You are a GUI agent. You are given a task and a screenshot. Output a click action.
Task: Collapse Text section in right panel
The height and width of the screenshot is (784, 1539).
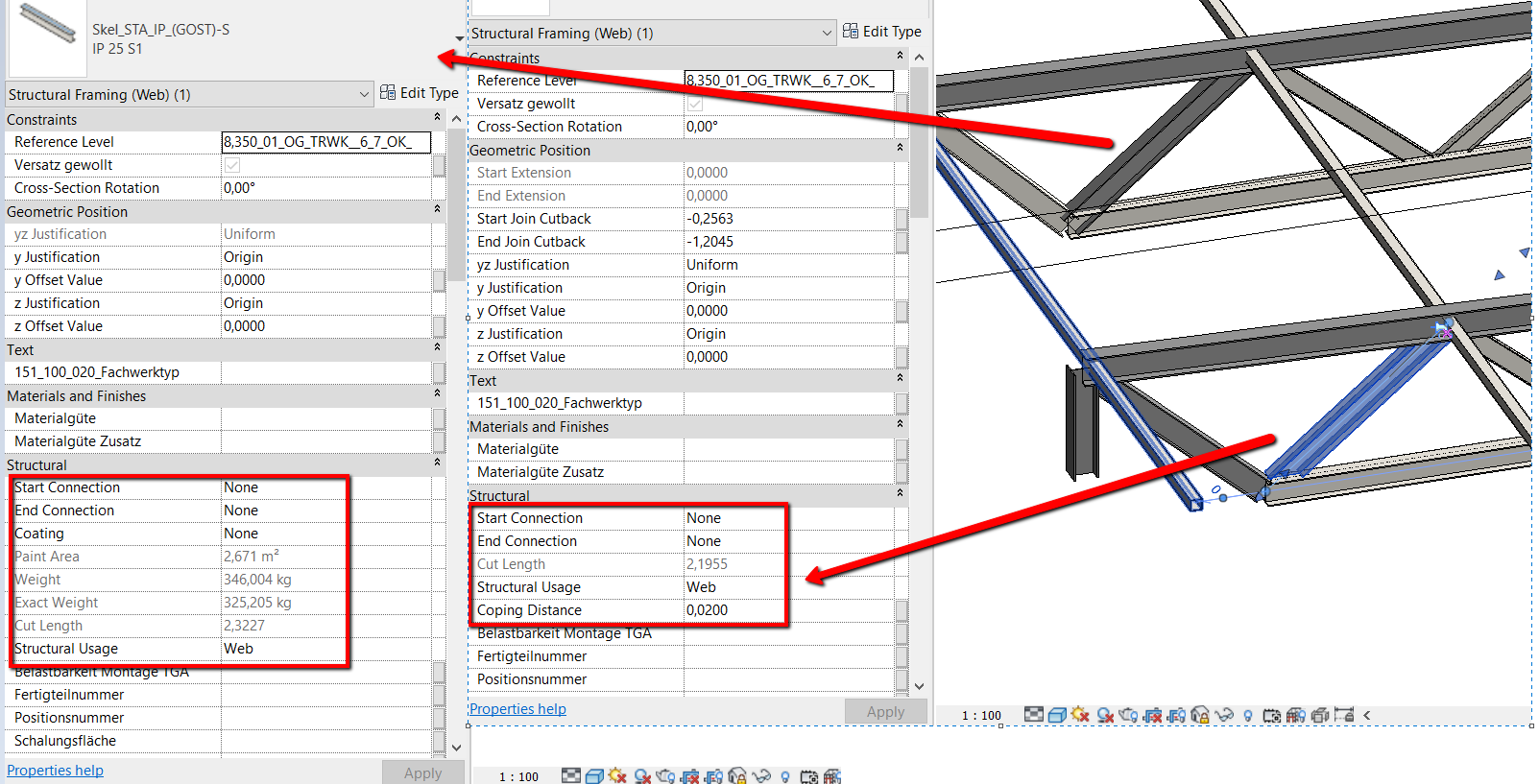[900, 377]
